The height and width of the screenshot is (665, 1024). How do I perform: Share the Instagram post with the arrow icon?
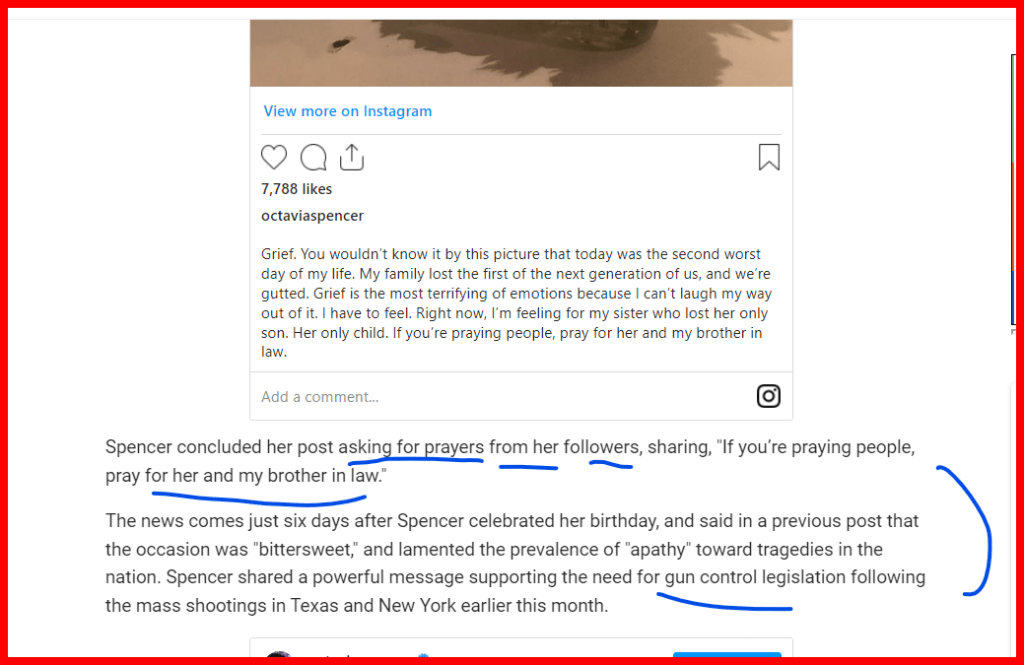click(x=351, y=157)
